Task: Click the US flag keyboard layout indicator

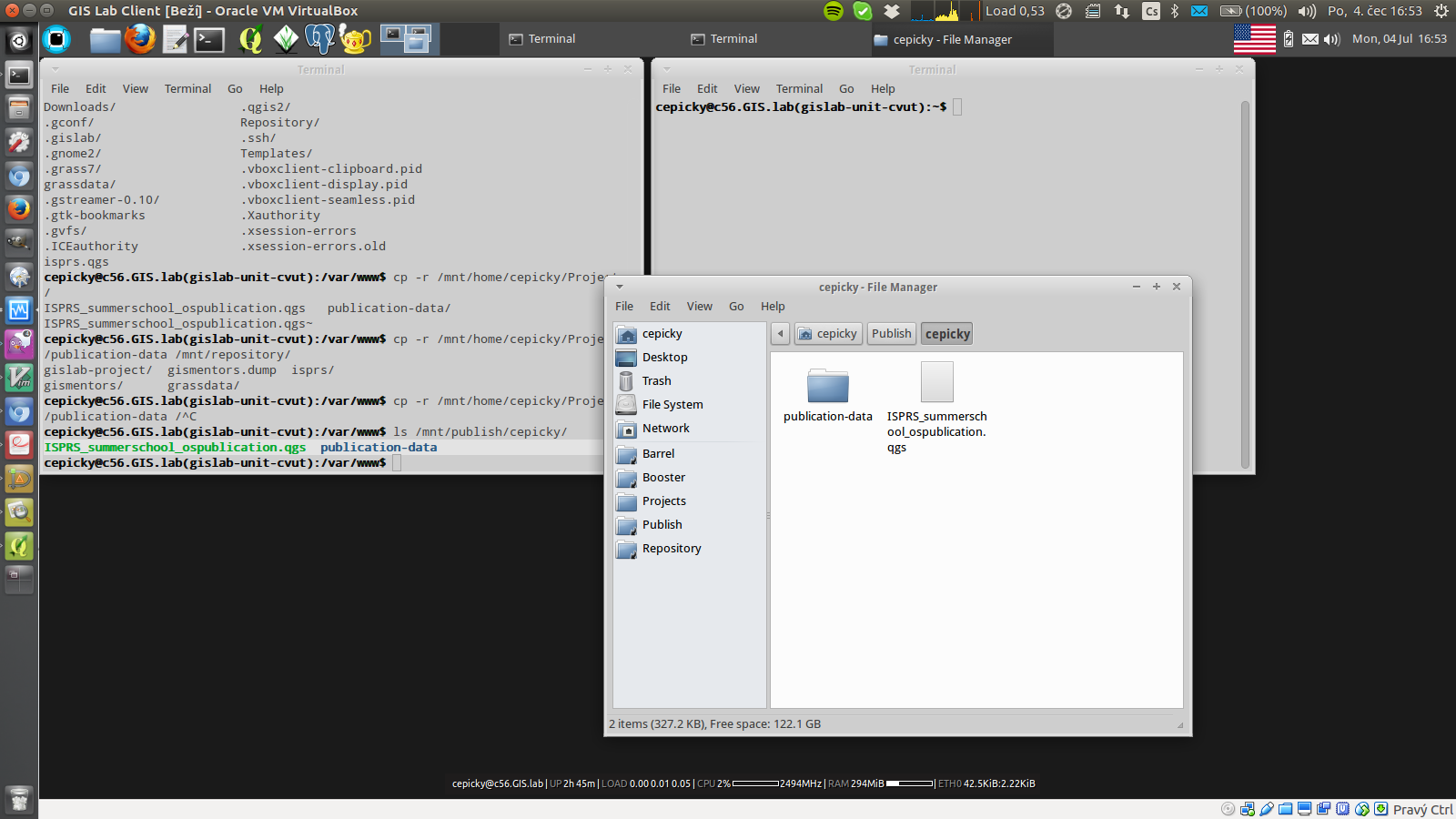Action: coord(1254,39)
